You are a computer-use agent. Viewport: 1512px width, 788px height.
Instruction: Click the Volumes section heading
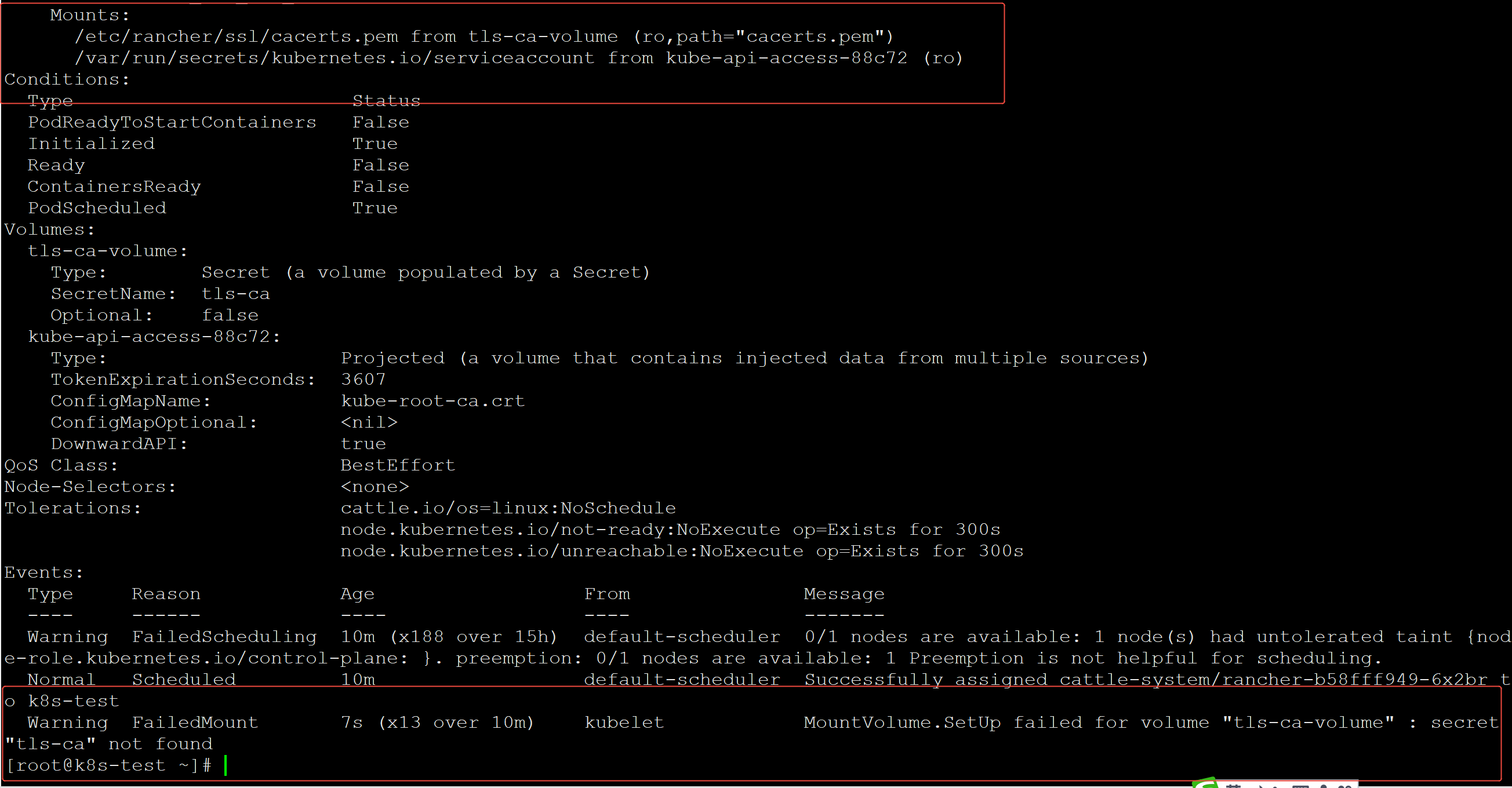point(49,229)
